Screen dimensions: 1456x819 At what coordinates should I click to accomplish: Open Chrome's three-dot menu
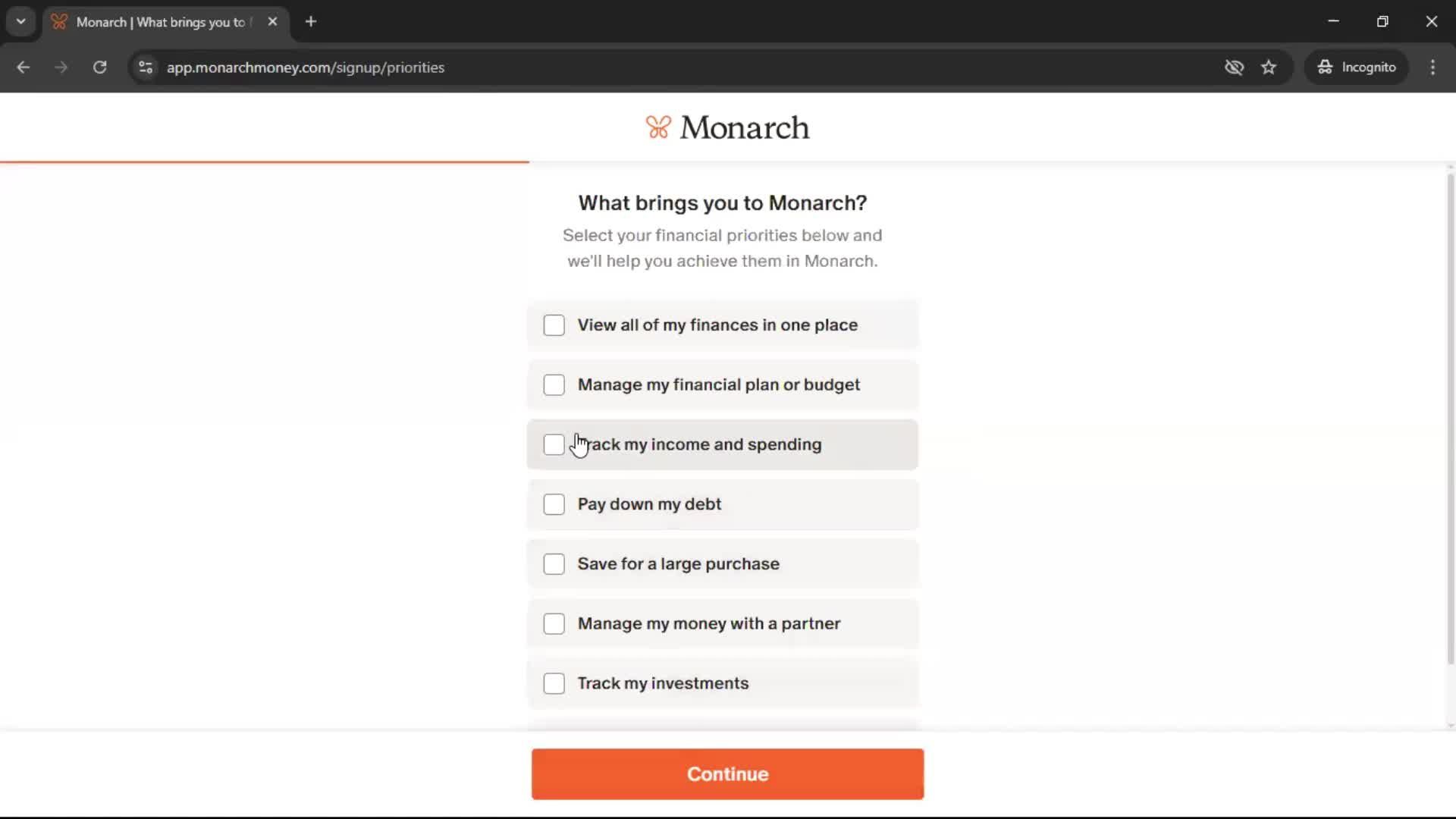tap(1432, 67)
